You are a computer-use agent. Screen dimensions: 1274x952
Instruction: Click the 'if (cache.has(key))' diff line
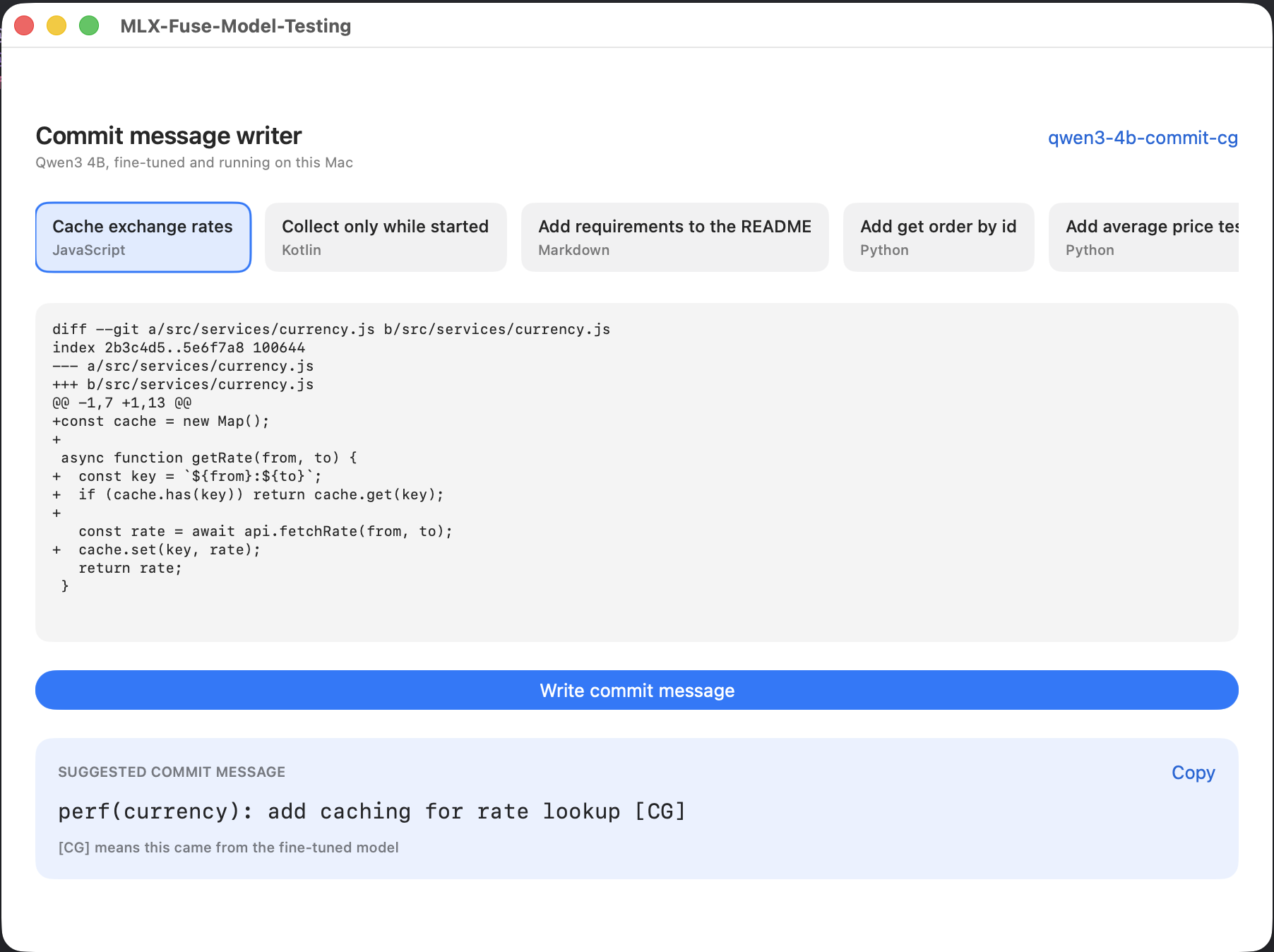coord(248,495)
